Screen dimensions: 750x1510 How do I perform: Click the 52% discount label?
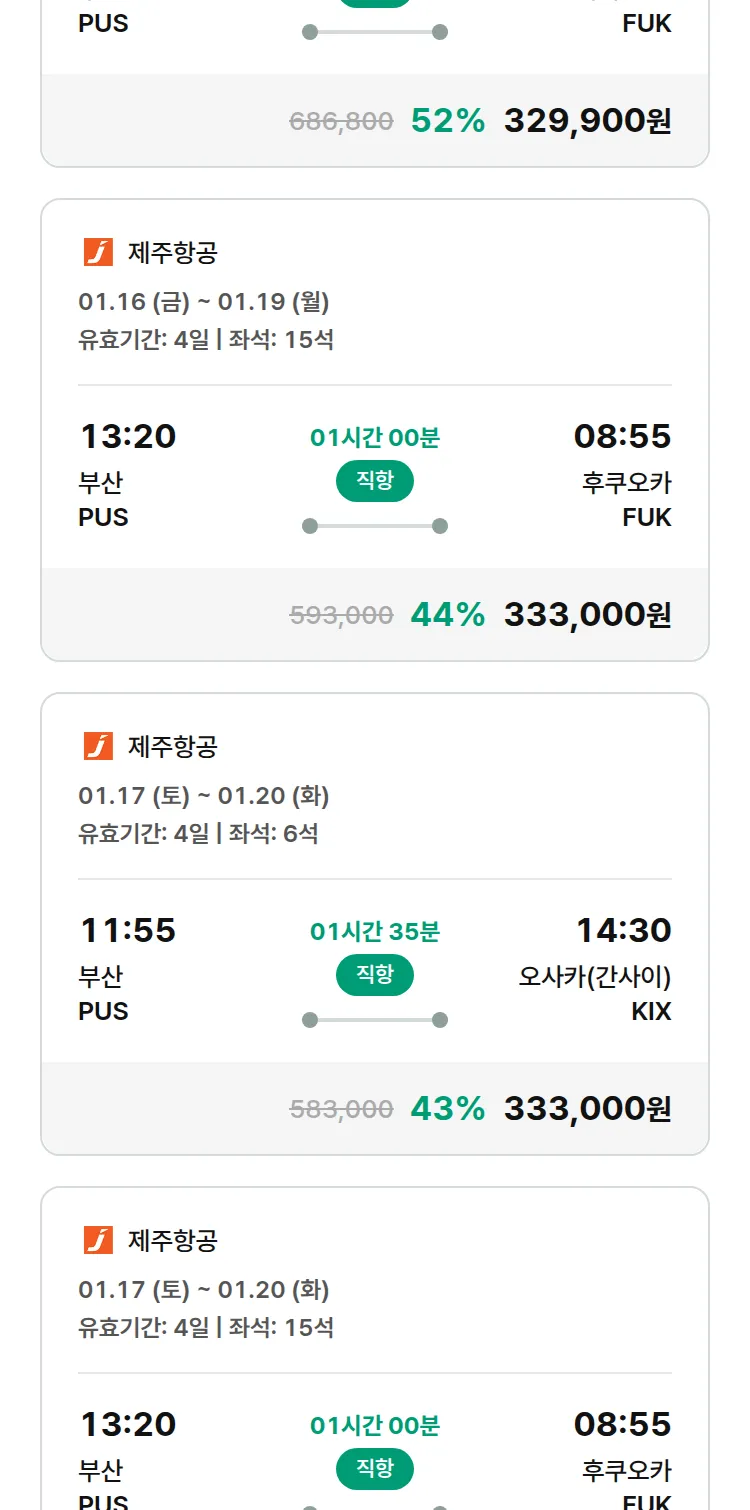pyautogui.click(x=447, y=121)
